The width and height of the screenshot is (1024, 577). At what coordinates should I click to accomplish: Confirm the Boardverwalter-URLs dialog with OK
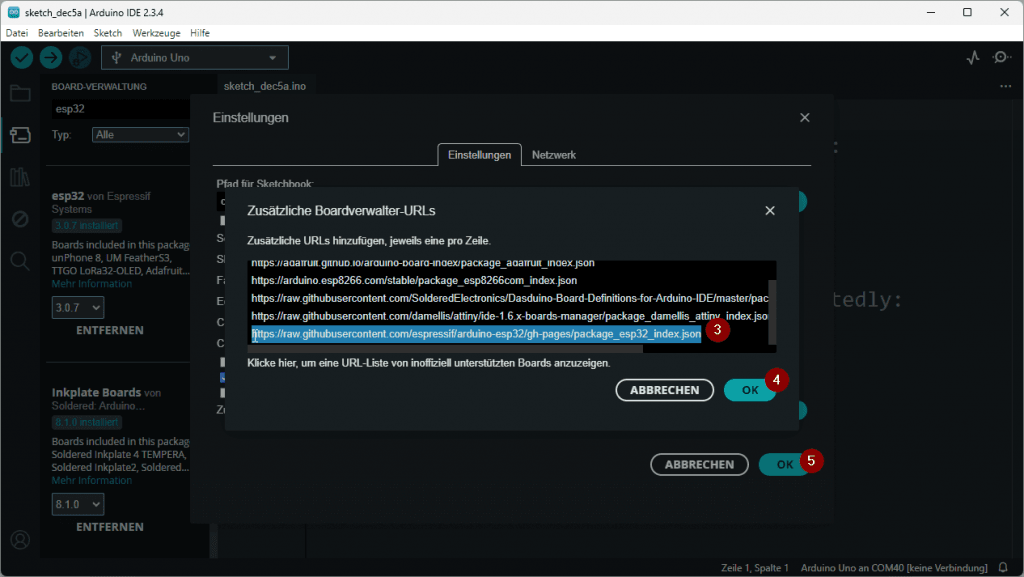click(x=750, y=390)
